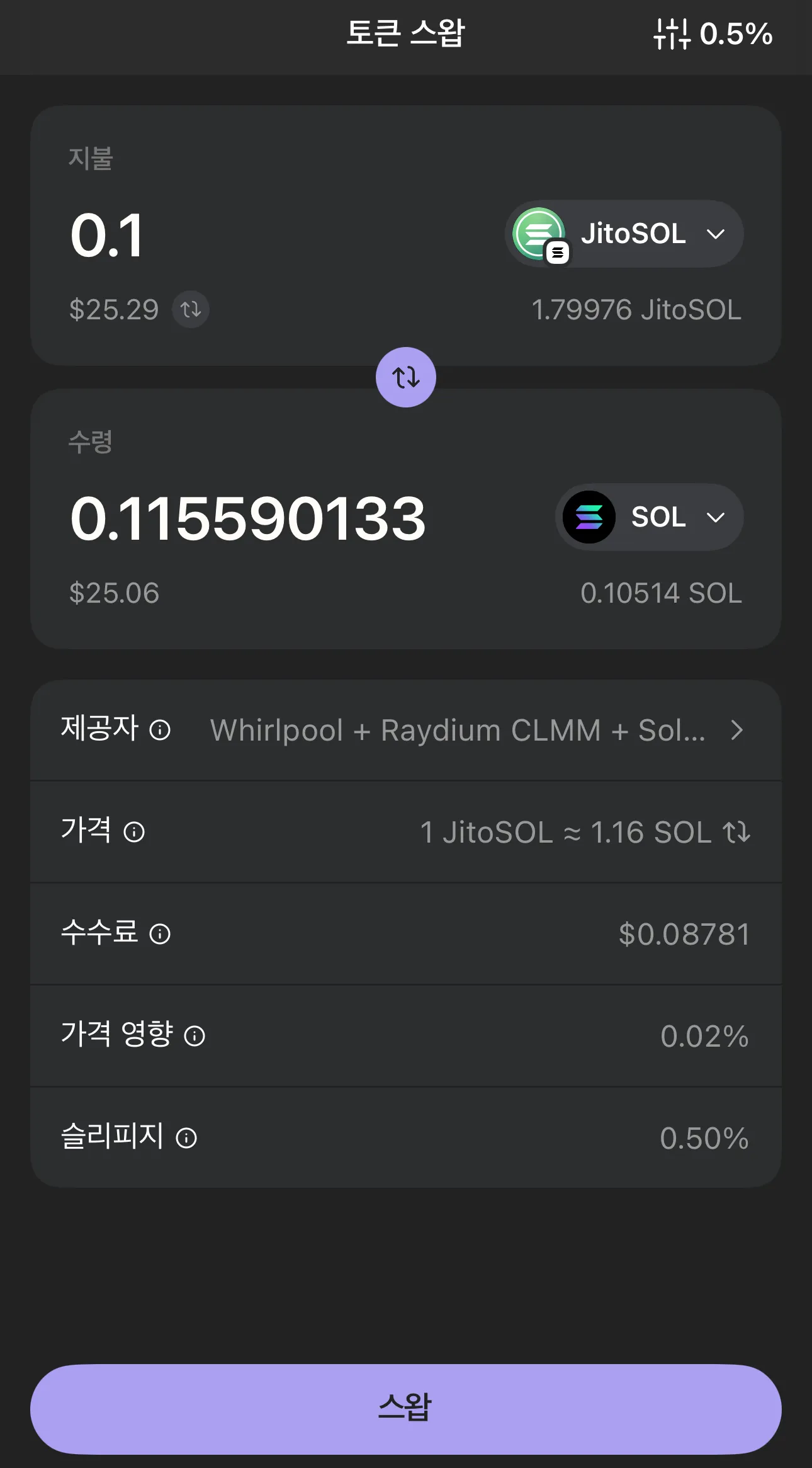The width and height of the screenshot is (812, 1468).
Task: Expand the provider route chevron
Action: (736, 731)
